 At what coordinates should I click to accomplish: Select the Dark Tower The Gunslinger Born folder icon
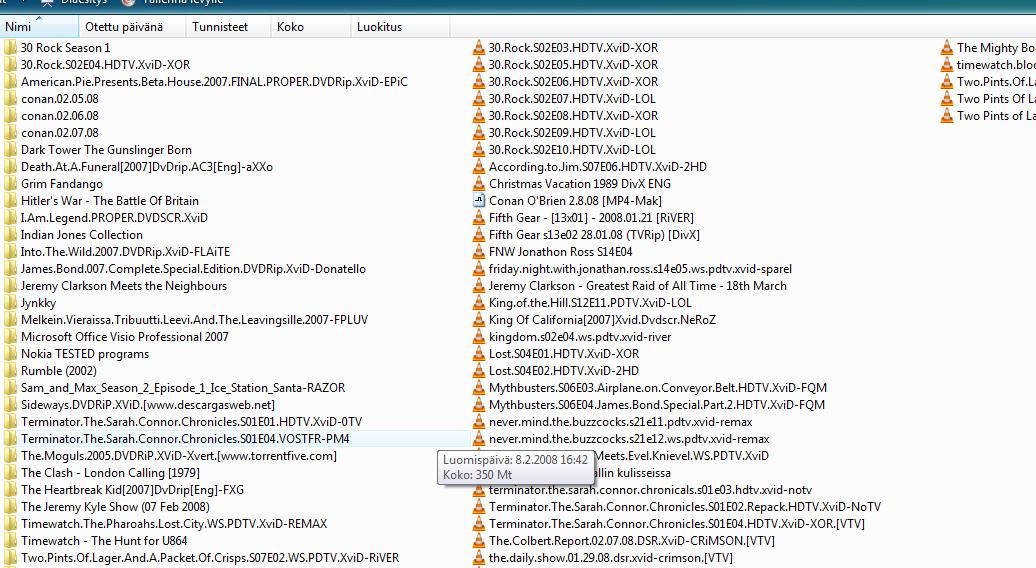click(10, 149)
